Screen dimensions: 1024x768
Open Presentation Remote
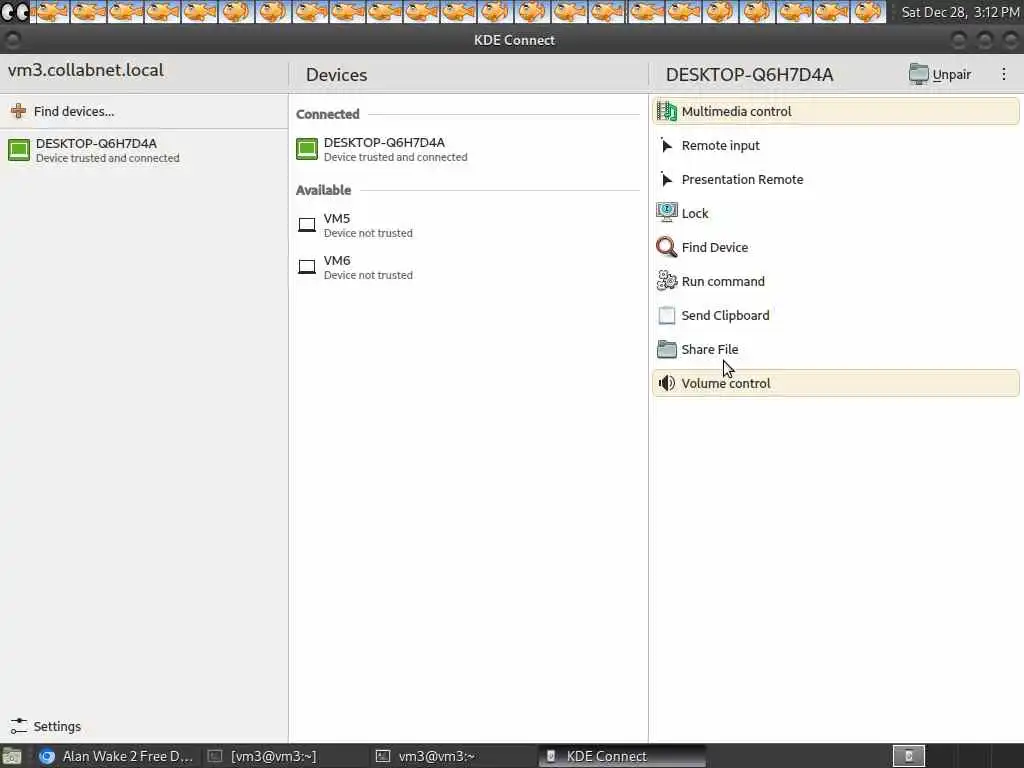pos(835,180)
